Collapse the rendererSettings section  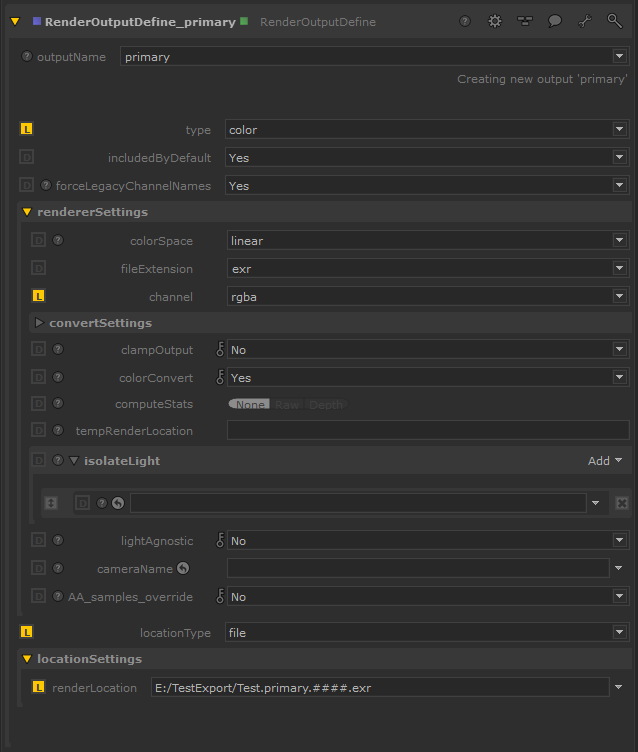[x=27, y=212]
